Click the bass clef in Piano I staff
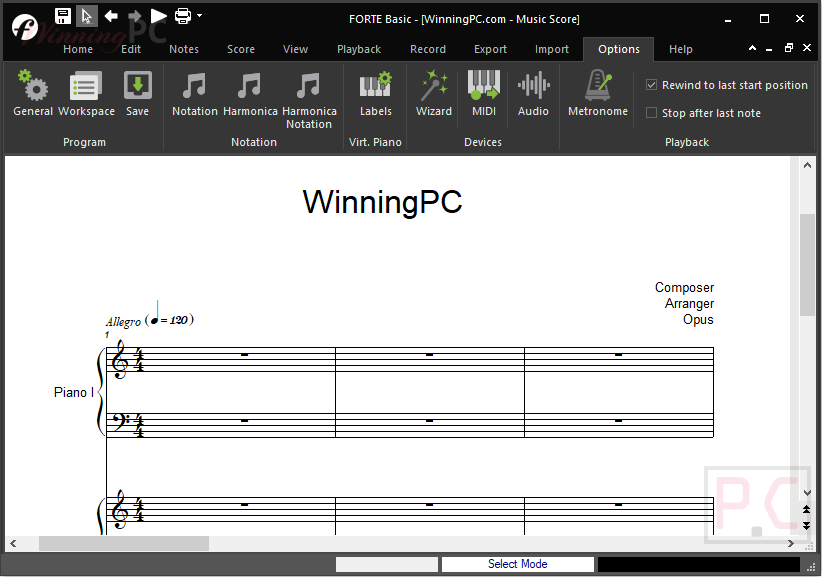Viewport: 822px width, 577px height. point(120,422)
